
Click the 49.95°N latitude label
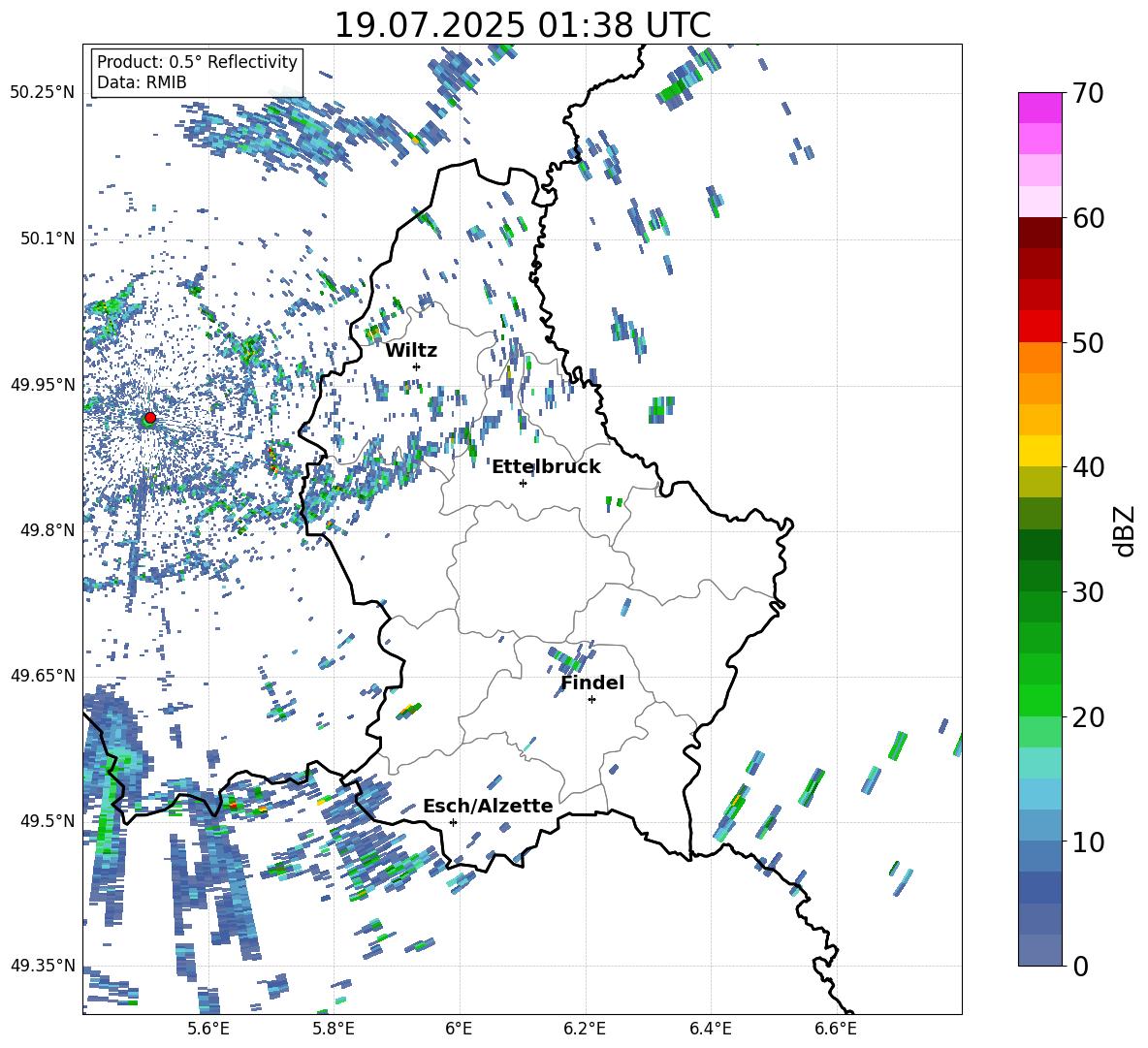[x=43, y=384]
